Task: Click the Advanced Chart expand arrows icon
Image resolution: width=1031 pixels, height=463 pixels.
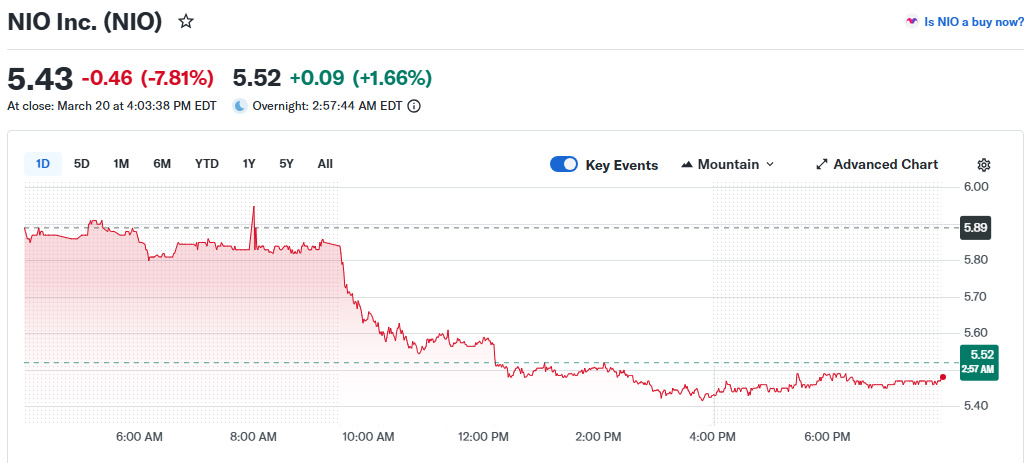Action: pyautogui.click(x=821, y=164)
